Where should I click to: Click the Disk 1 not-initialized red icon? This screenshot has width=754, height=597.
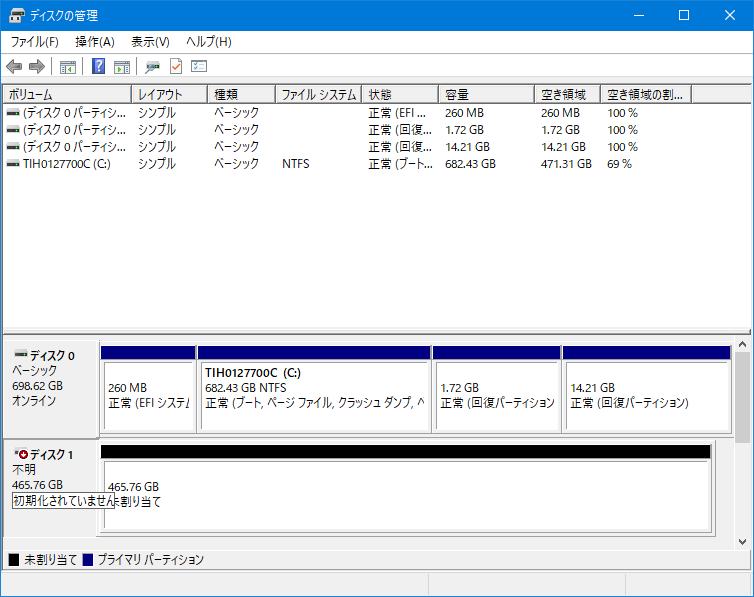click(x=21, y=453)
